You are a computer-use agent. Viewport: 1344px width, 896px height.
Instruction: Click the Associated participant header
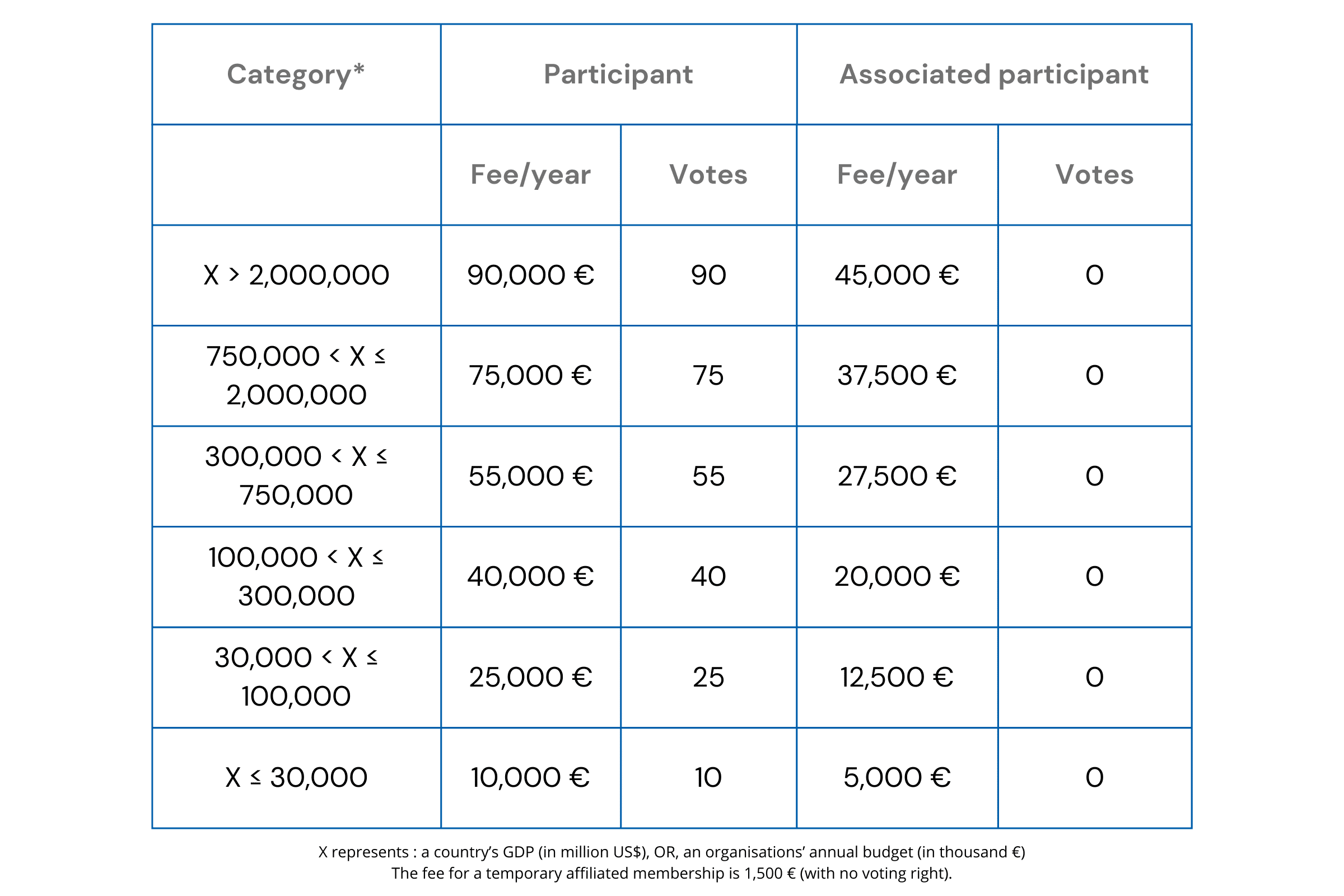coord(993,74)
